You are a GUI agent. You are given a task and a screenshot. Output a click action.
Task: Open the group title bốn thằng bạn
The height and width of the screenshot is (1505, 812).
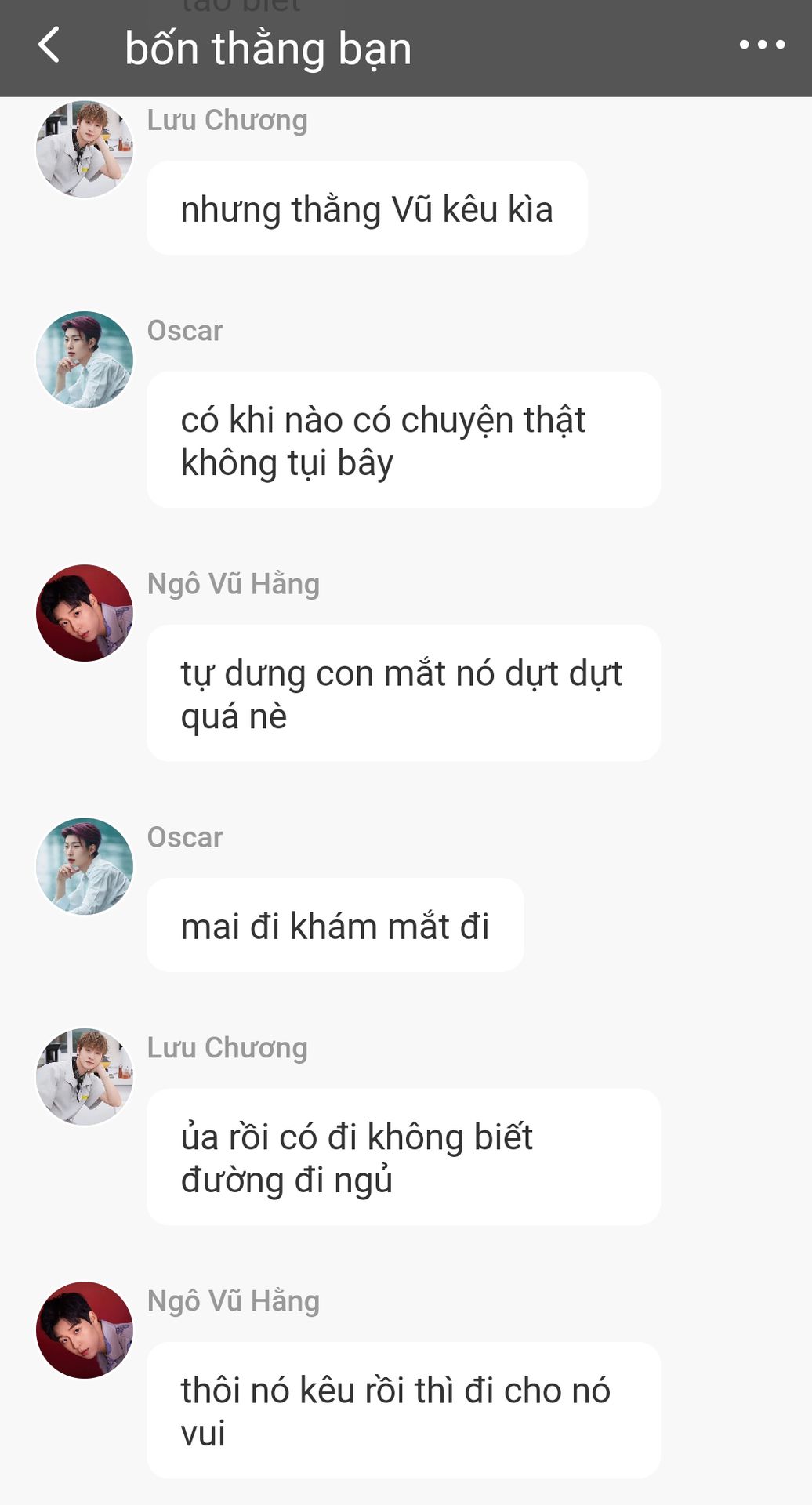pos(268,49)
